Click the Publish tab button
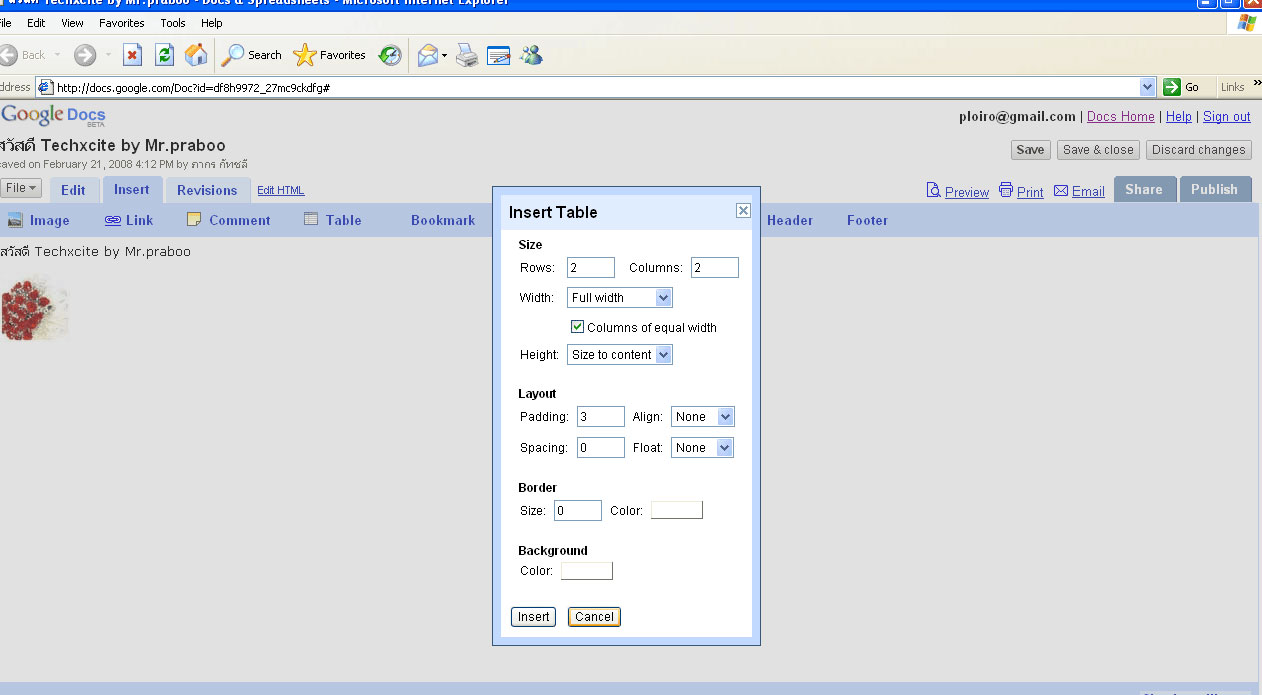This screenshot has height=695, width=1262. point(1214,189)
